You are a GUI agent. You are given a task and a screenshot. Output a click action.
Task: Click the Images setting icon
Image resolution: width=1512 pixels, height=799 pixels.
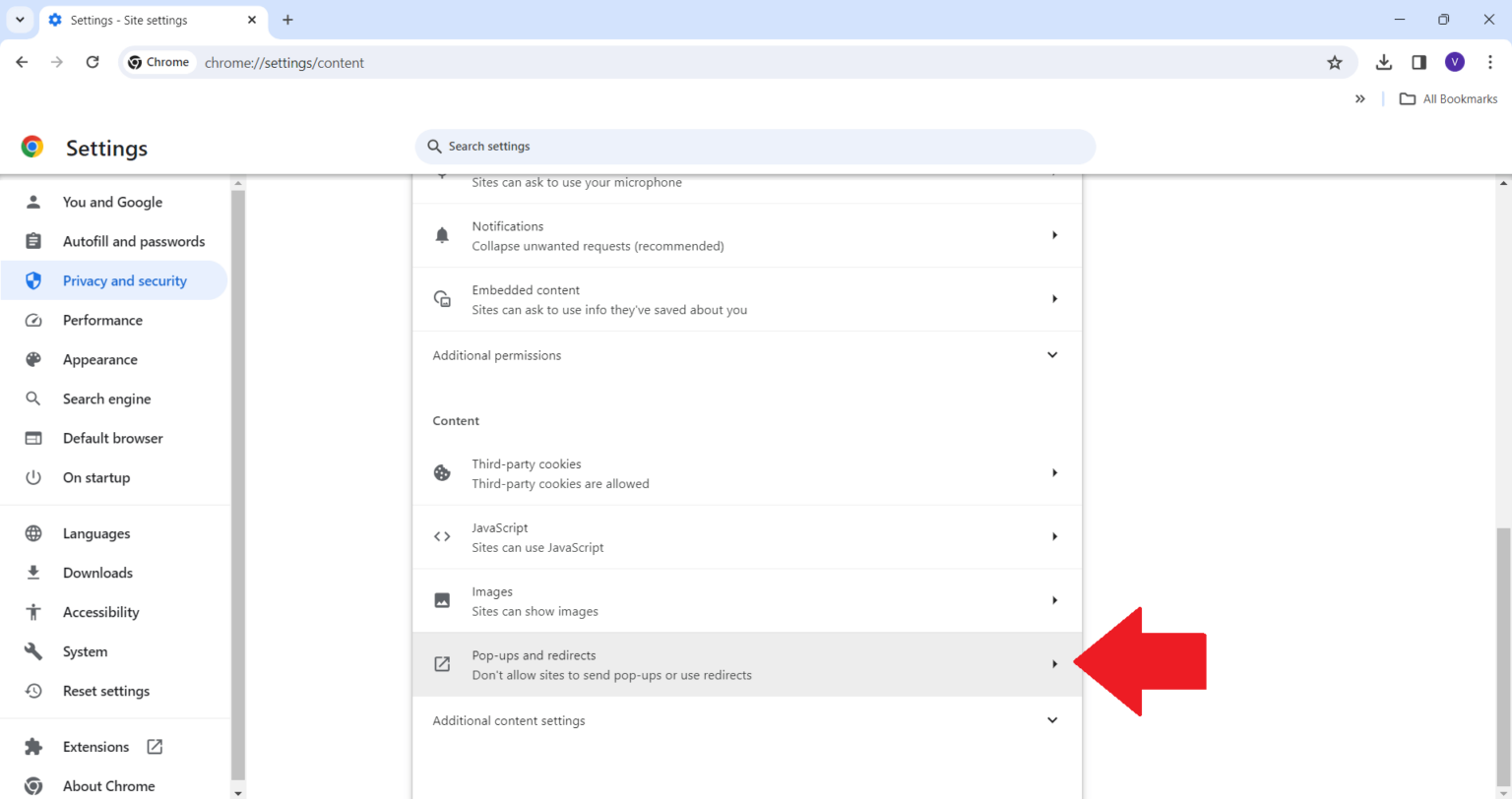tap(441, 600)
